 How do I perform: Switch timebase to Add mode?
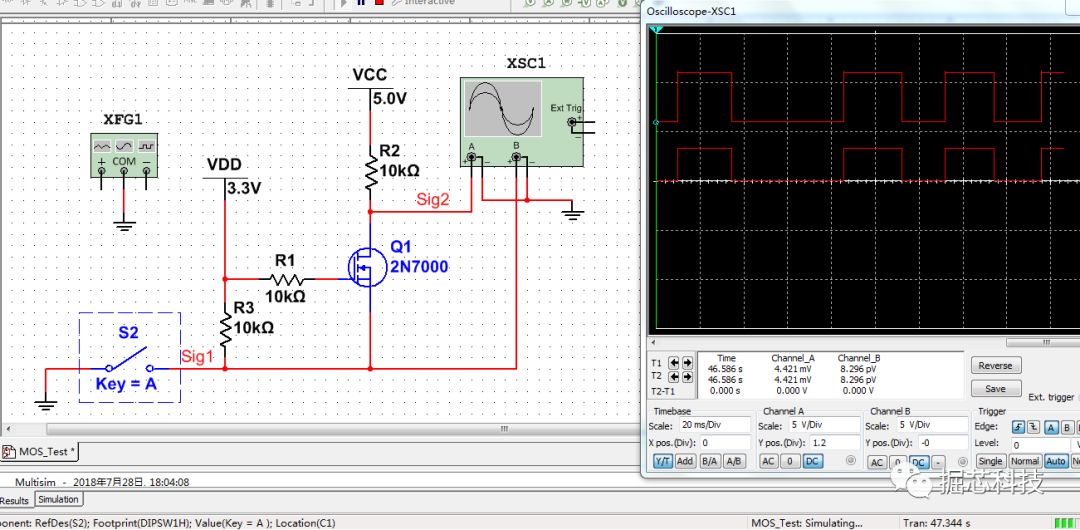click(685, 461)
